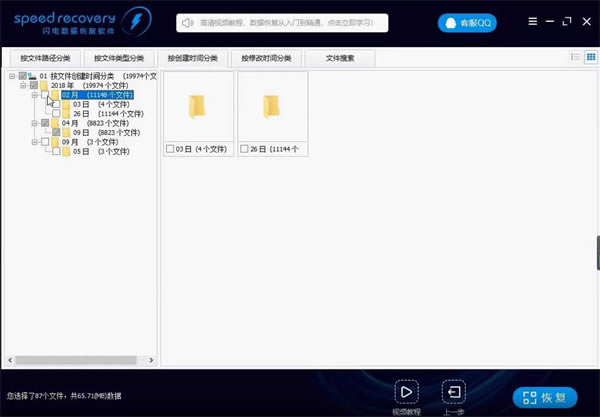
Task: Switch to list view mode icon
Action: click(575, 58)
